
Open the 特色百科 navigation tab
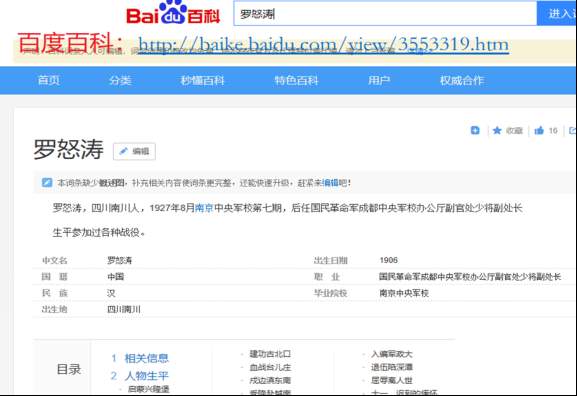[297, 80]
